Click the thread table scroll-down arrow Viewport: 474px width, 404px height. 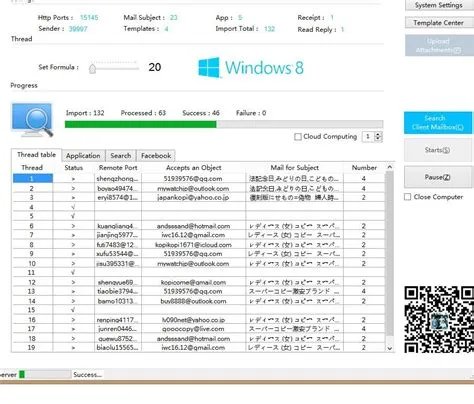pos(389,348)
